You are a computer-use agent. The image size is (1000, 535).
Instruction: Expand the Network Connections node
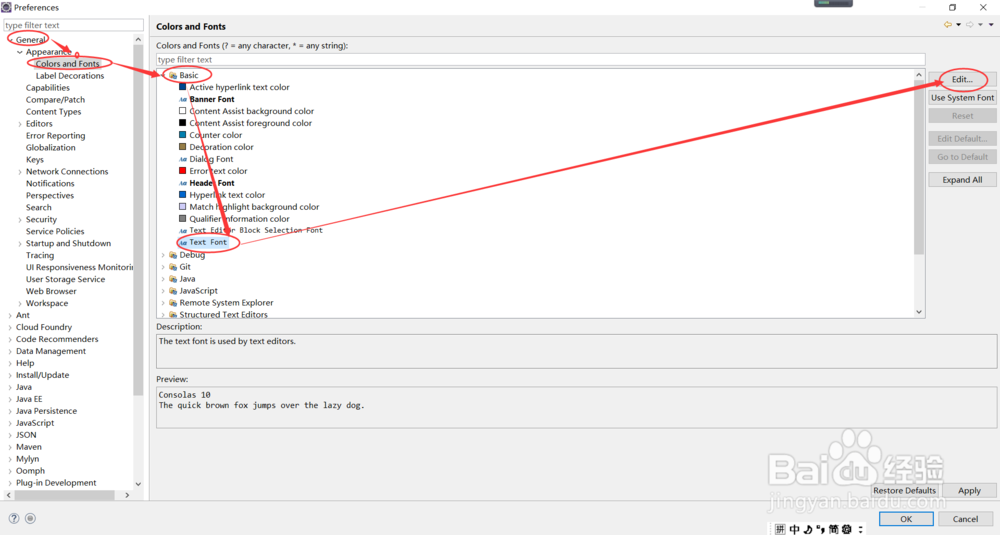click(20, 172)
